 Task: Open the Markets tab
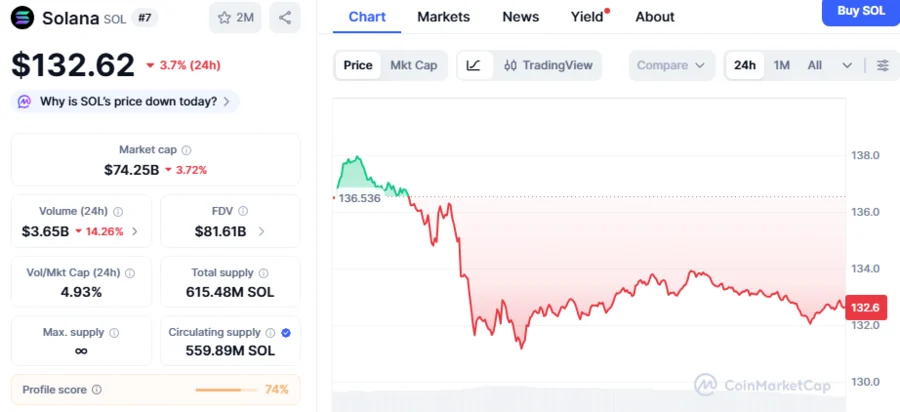coord(444,16)
